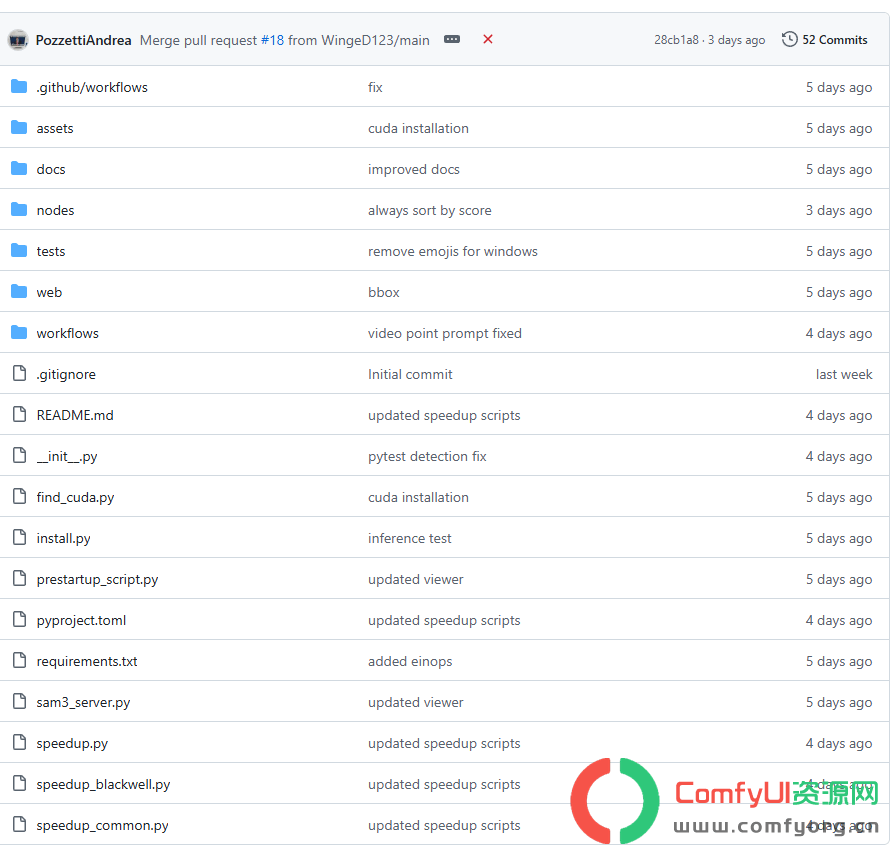Image resolution: width=892 pixels, height=855 pixels.
Task: Click file icon for speedup_common.py
Action: [19, 824]
